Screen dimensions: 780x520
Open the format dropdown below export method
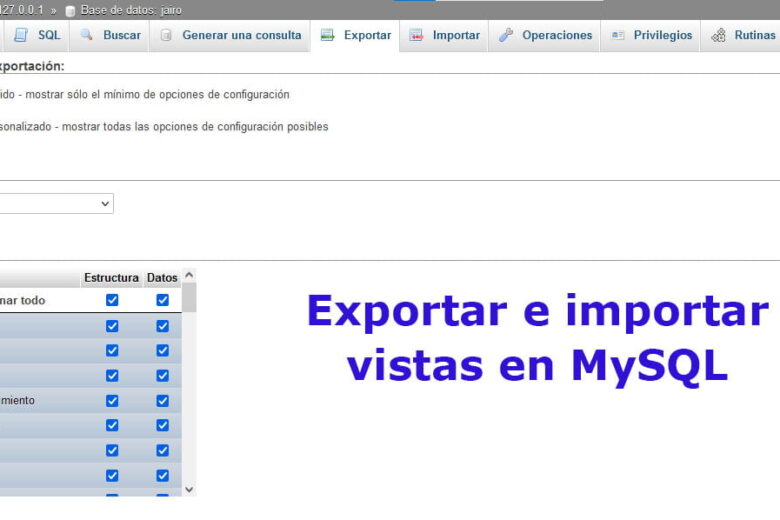(x=57, y=204)
